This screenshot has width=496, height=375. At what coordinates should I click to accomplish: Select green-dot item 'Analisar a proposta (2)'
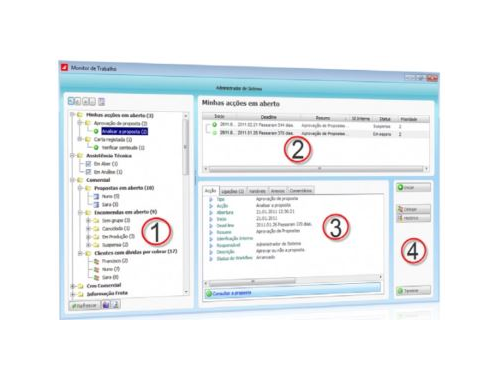124,131
